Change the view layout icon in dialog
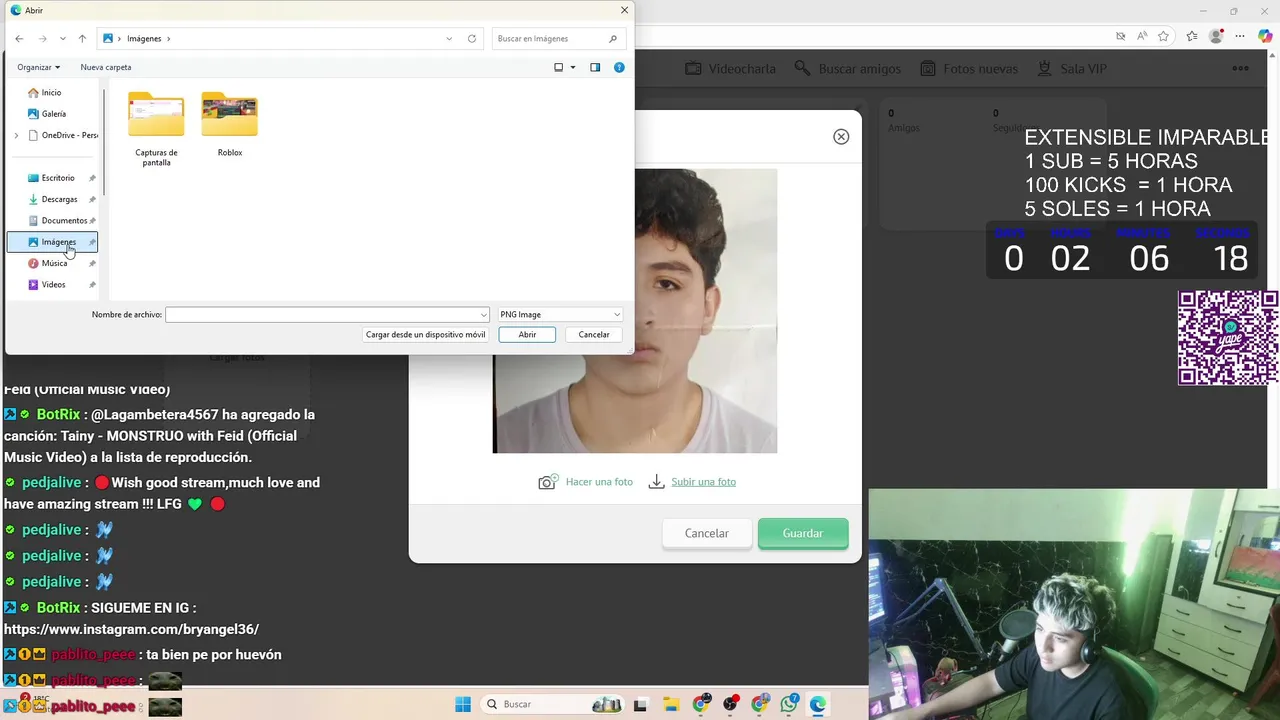1280x720 pixels. tap(559, 67)
